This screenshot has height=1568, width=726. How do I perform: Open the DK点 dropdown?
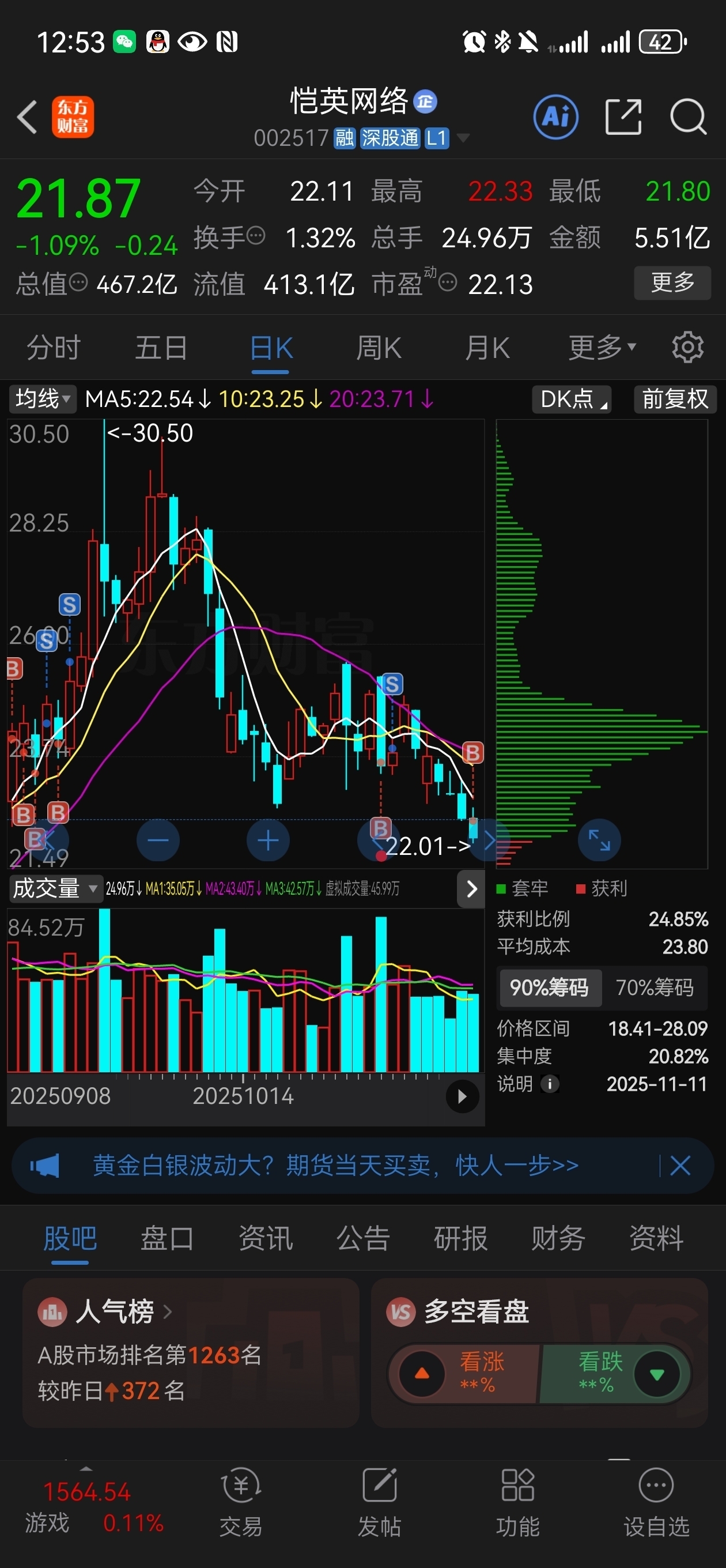[572, 399]
